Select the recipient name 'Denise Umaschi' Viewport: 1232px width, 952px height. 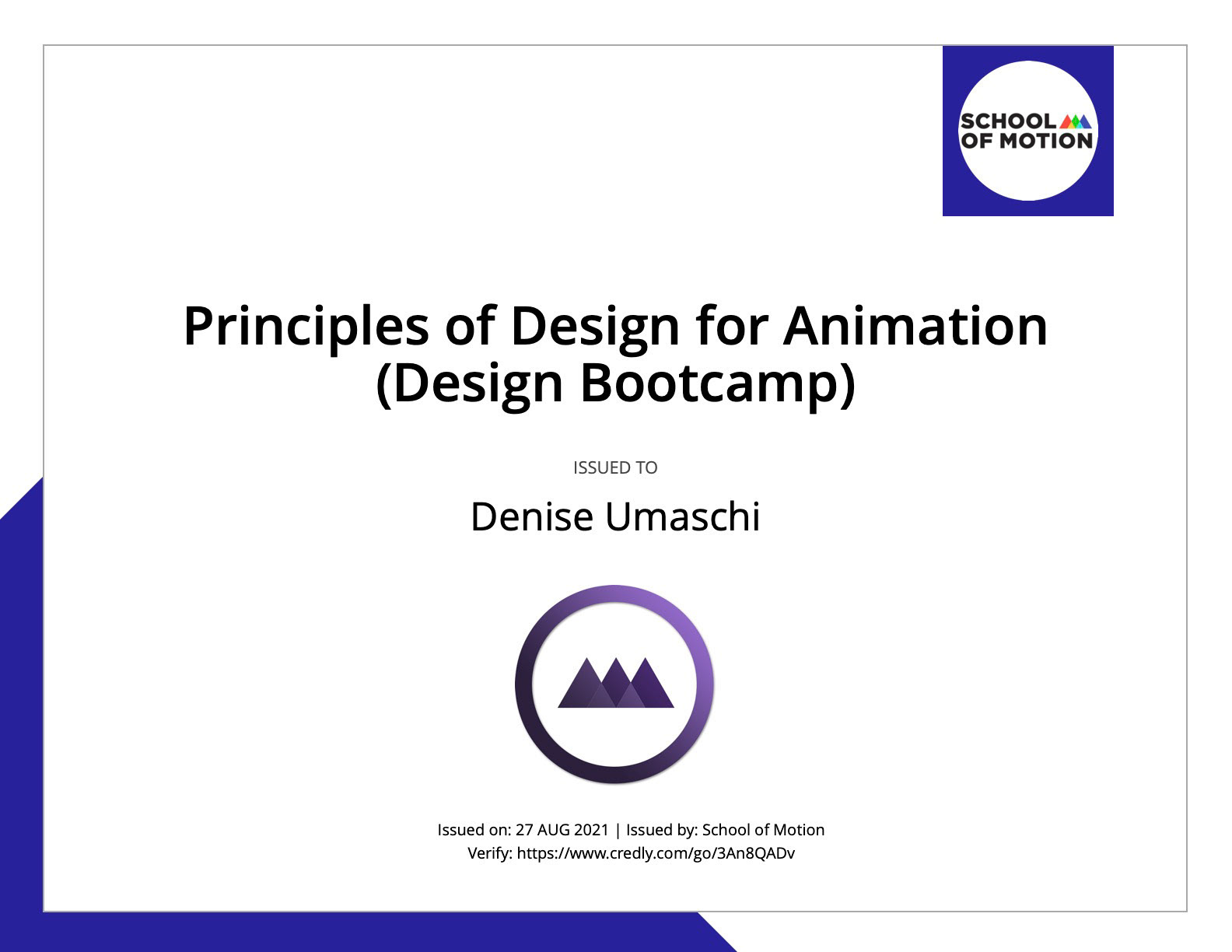pyautogui.click(x=615, y=516)
